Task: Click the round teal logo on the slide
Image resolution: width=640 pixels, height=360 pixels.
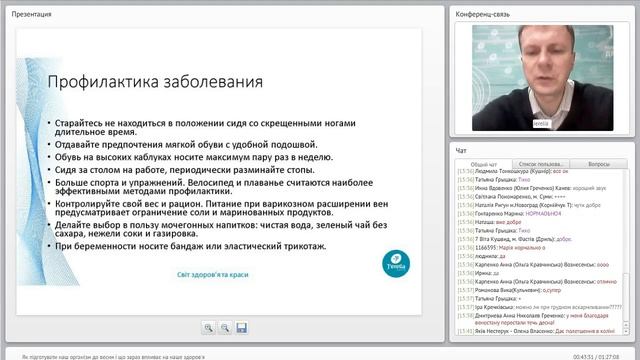Action: pos(396,264)
